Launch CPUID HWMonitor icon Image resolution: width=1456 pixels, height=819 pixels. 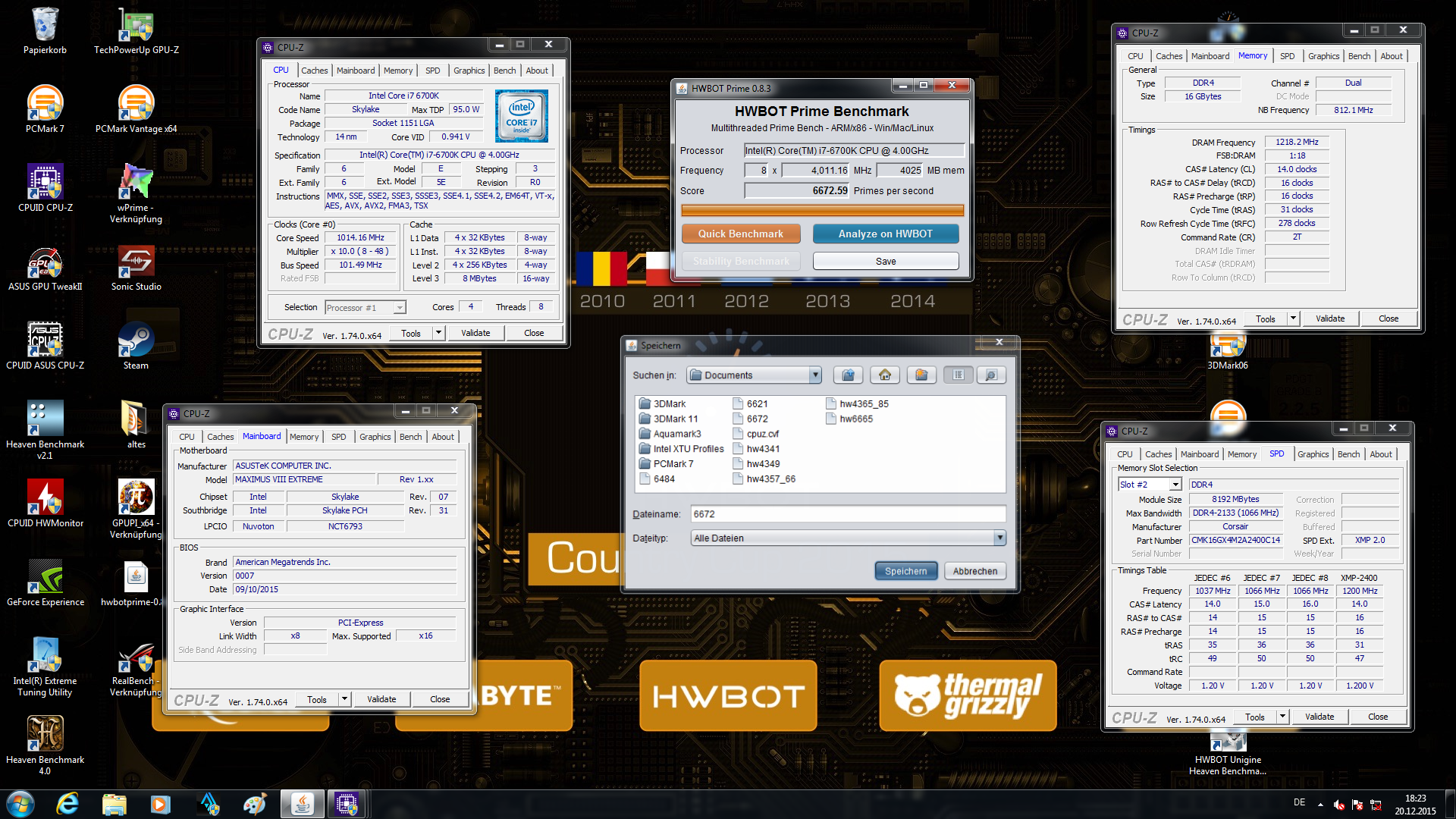tap(45, 504)
